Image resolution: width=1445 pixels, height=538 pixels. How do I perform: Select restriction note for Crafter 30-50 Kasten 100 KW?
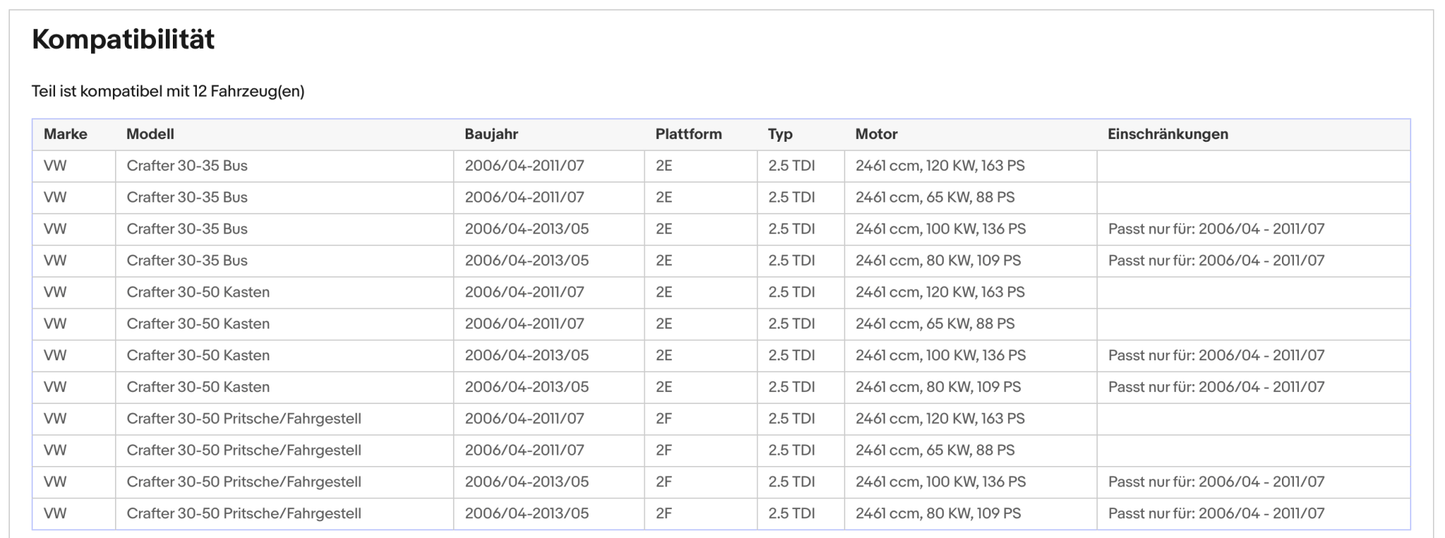(x=1216, y=356)
